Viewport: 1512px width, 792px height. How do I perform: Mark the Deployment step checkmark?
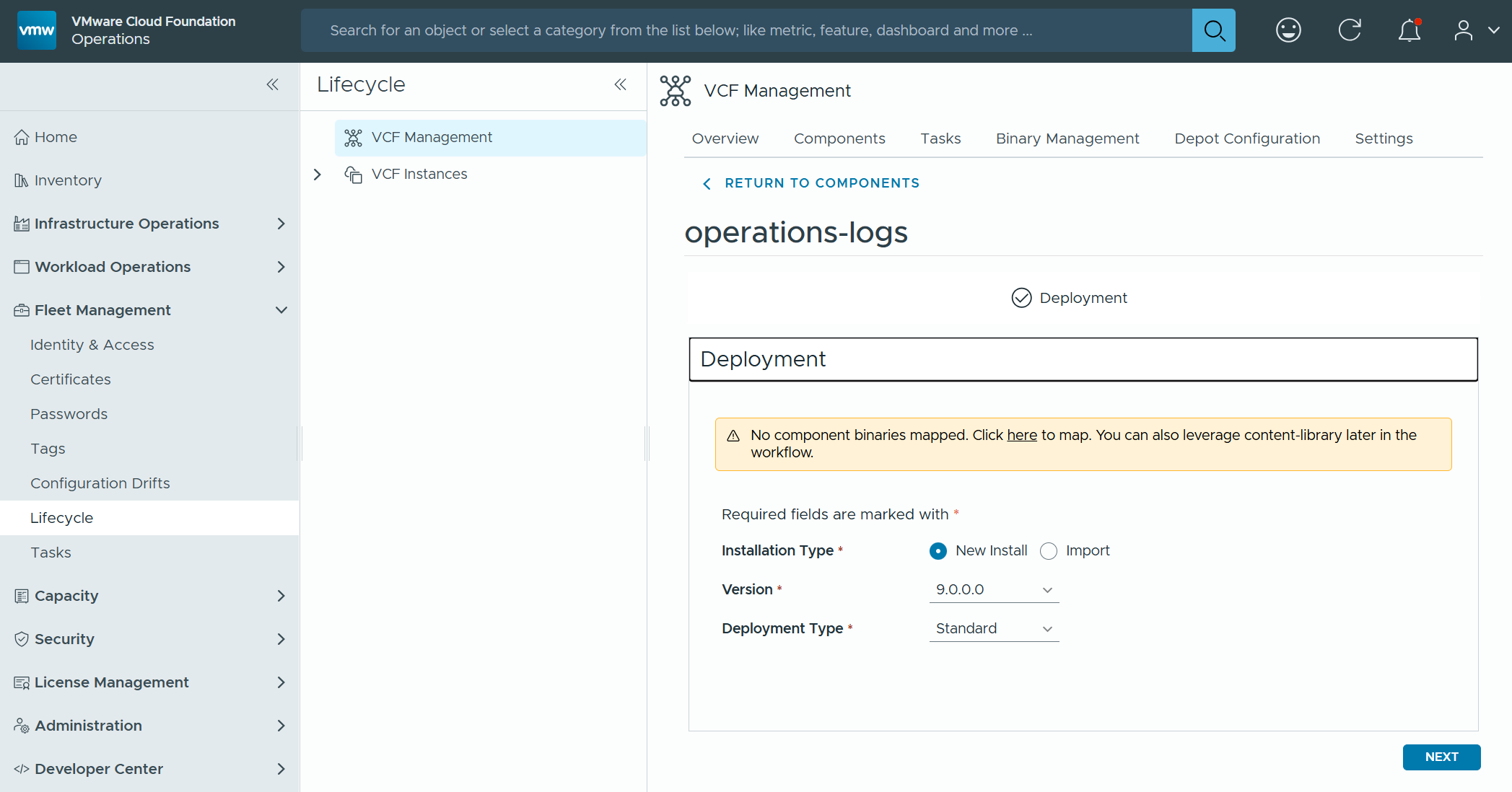tap(1021, 297)
